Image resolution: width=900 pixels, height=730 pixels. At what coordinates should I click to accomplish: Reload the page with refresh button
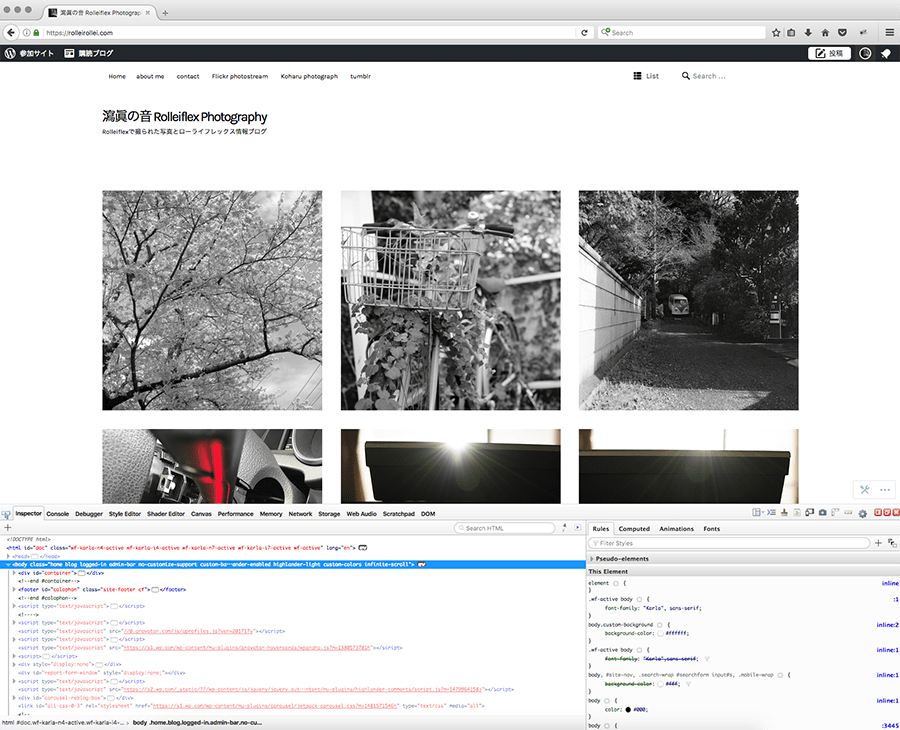[584, 32]
